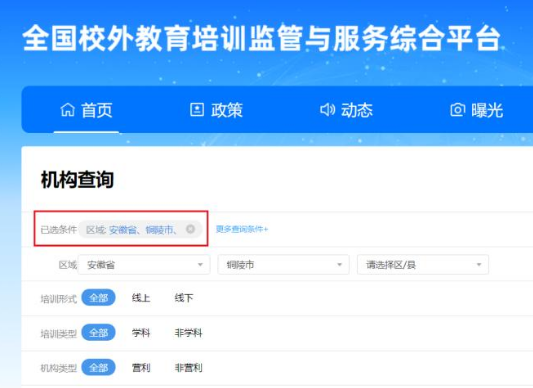533x388 pixels.
Task: Go to the 曝光 exposure tab
Action: (x=477, y=110)
